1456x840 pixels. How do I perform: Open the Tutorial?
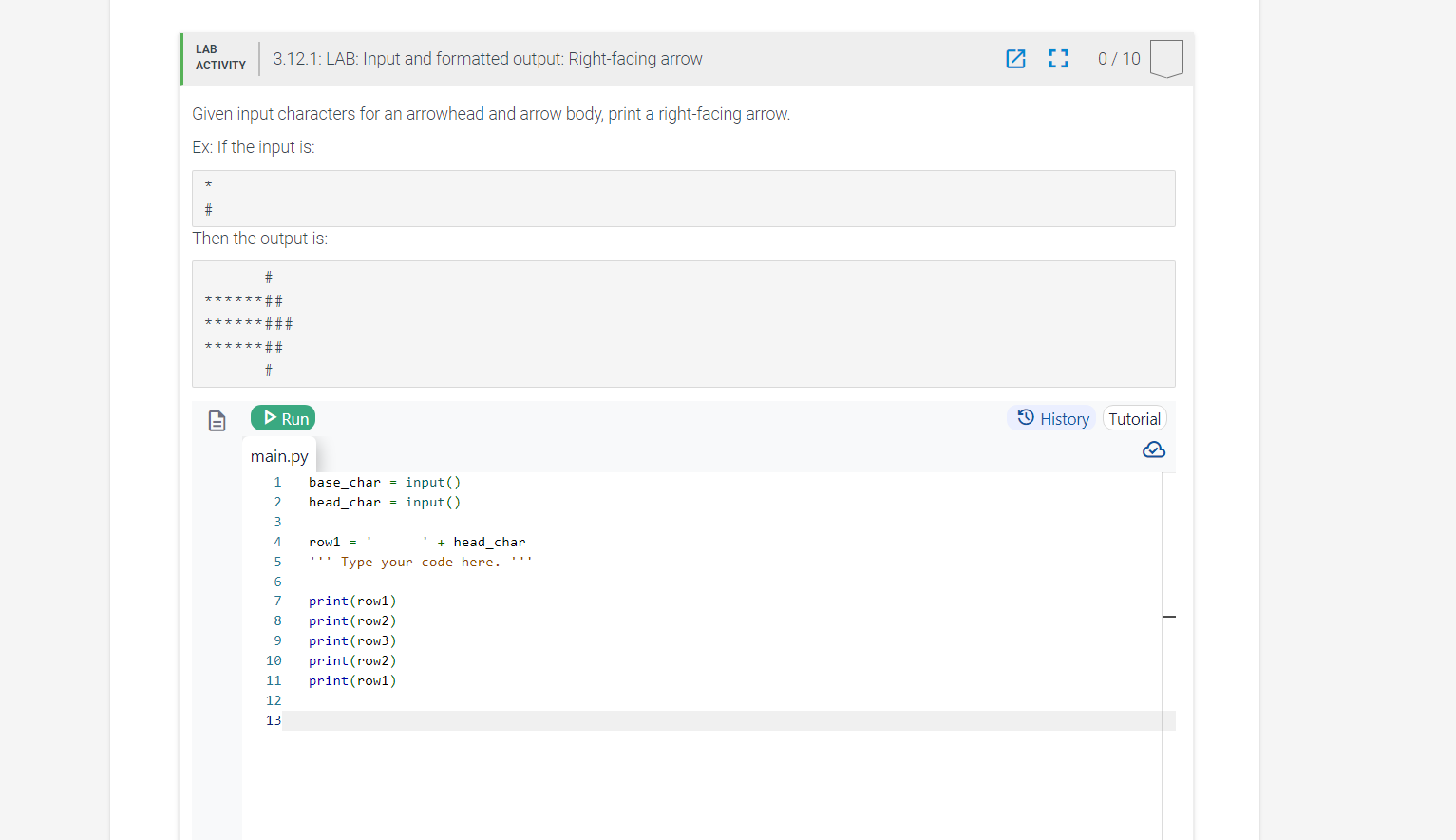click(x=1134, y=418)
